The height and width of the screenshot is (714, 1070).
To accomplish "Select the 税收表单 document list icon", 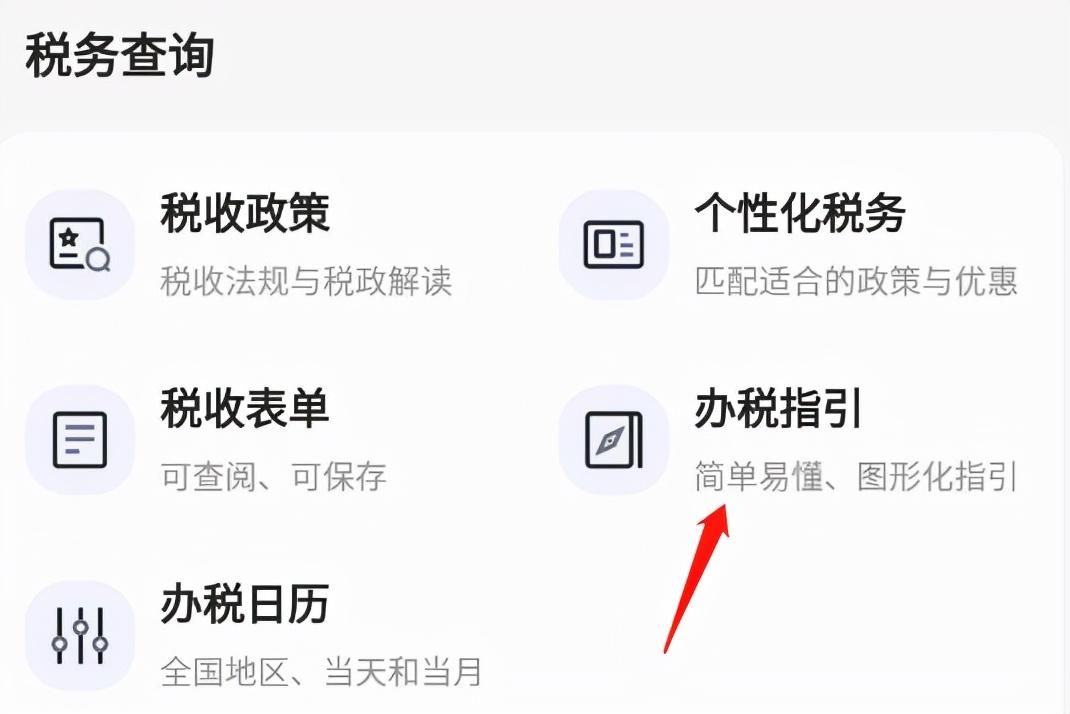I will [80, 440].
